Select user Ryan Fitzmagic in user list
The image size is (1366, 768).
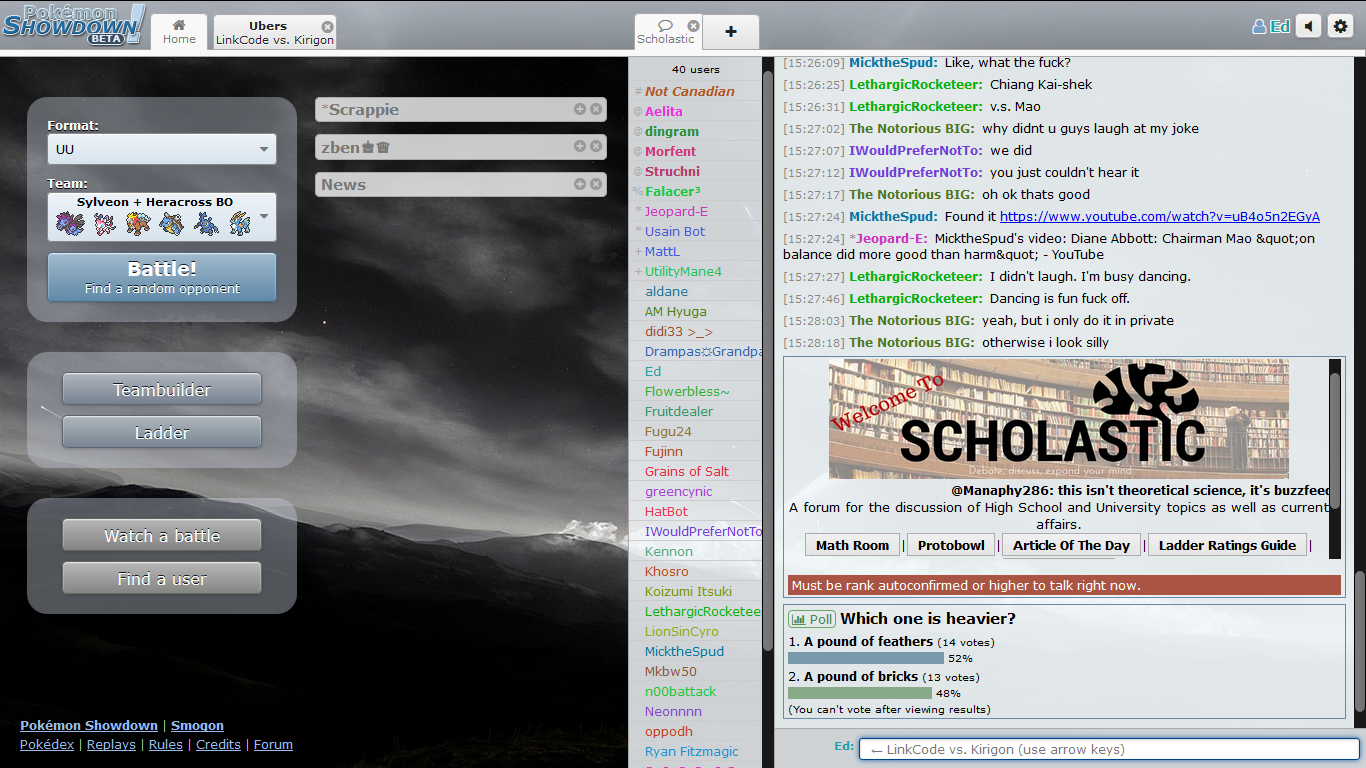point(695,751)
